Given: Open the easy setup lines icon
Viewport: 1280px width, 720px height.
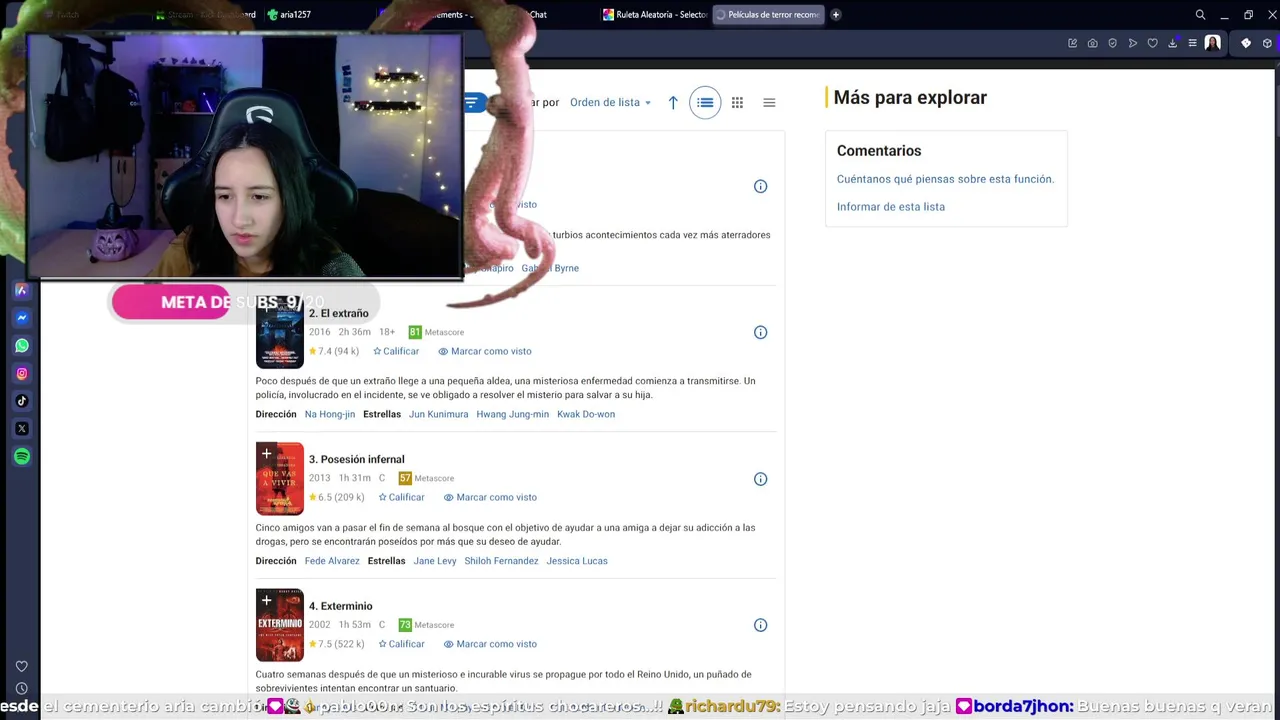Looking at the screenshot, I should (1192, 43).
